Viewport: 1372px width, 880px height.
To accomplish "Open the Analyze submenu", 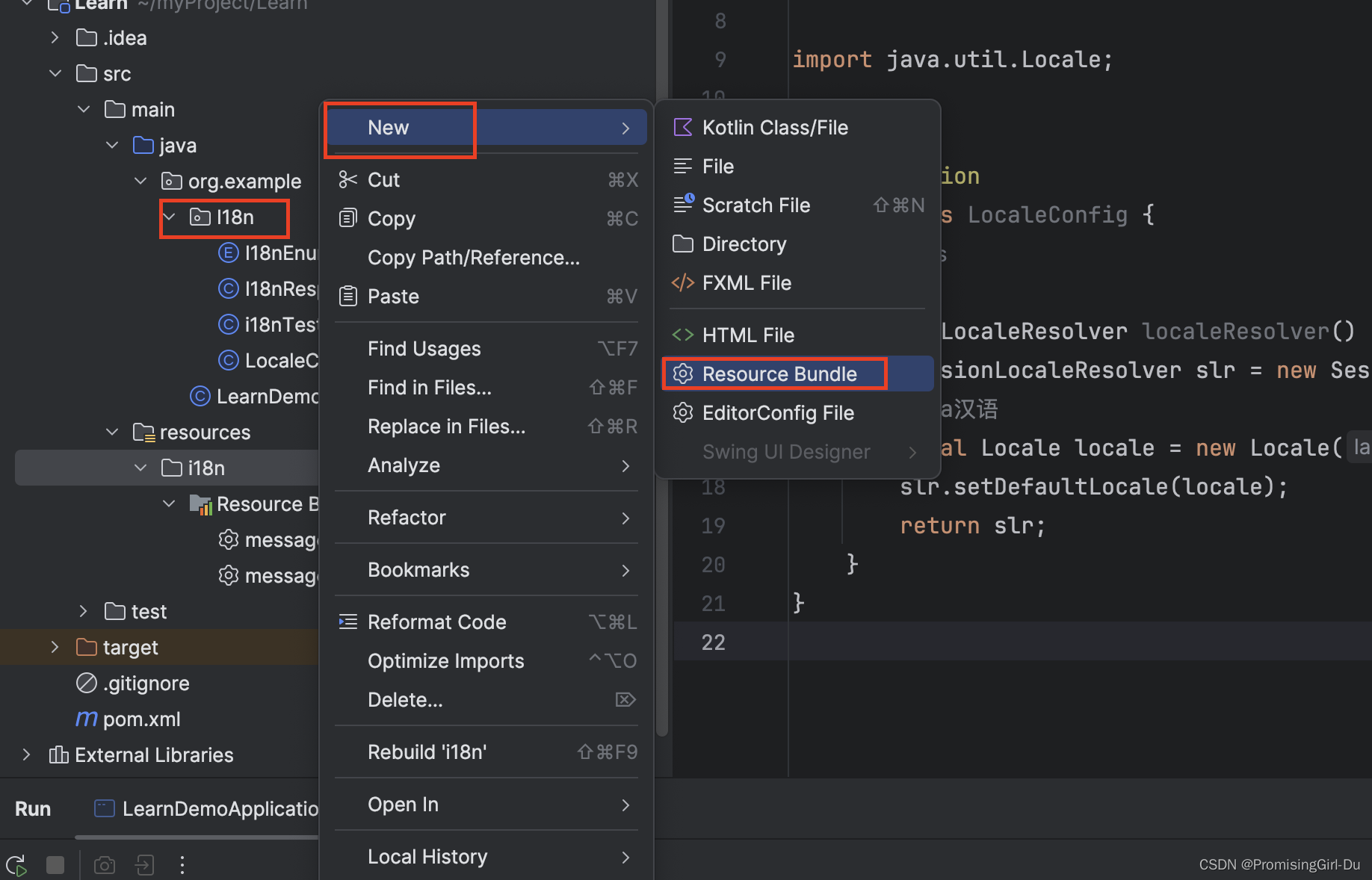I will 487,465.
